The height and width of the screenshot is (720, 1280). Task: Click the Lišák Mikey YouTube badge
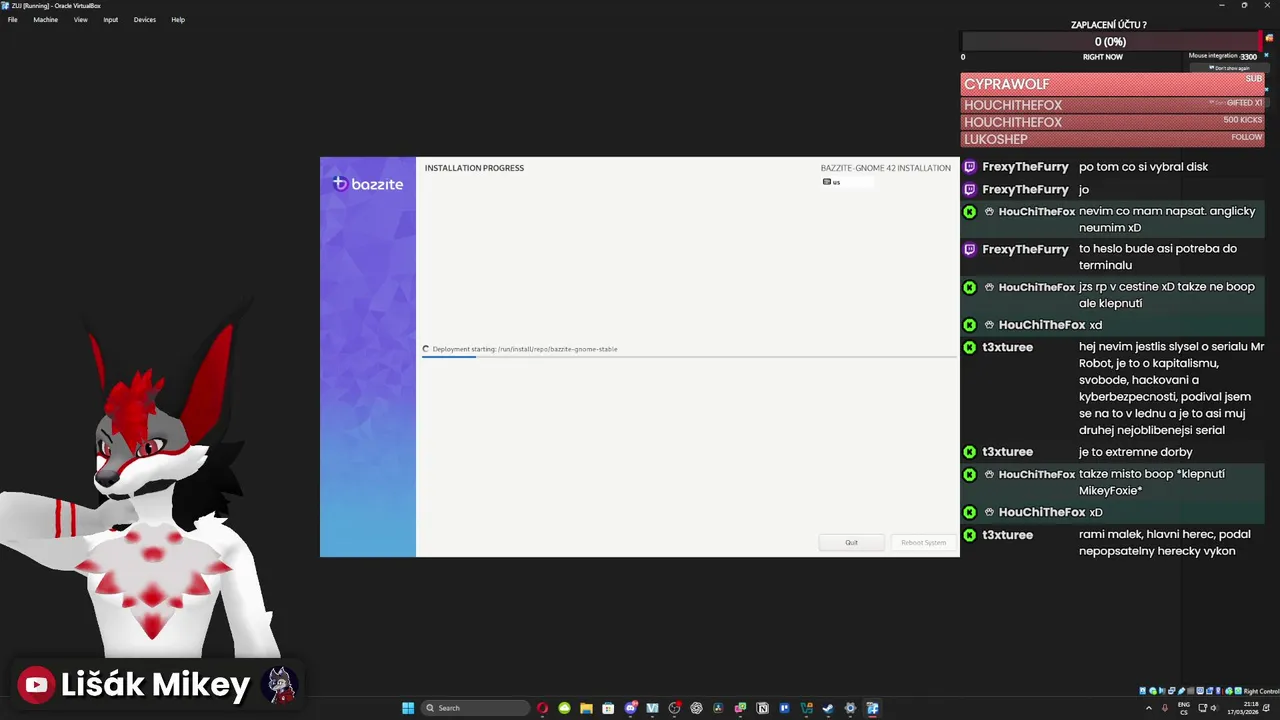pyautogui.click(x=155, y=685)
